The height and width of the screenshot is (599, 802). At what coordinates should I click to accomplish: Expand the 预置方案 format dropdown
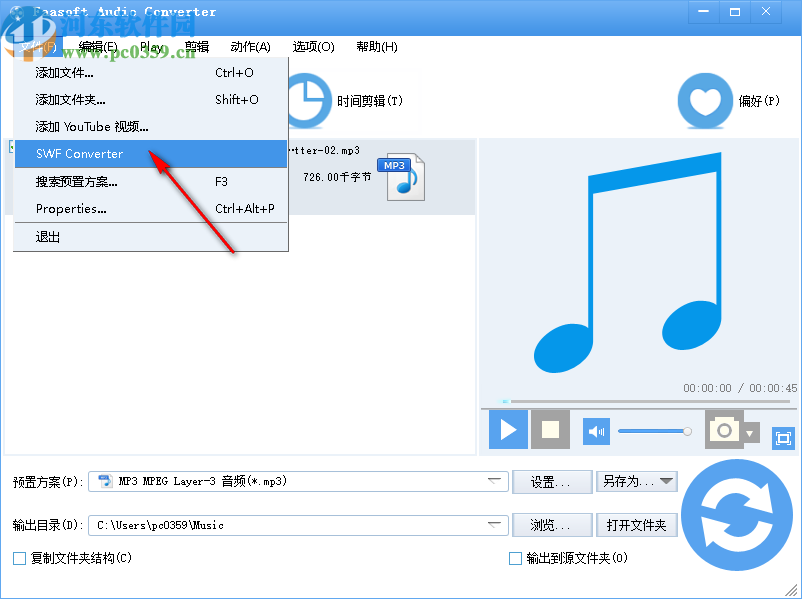point(493,481)
